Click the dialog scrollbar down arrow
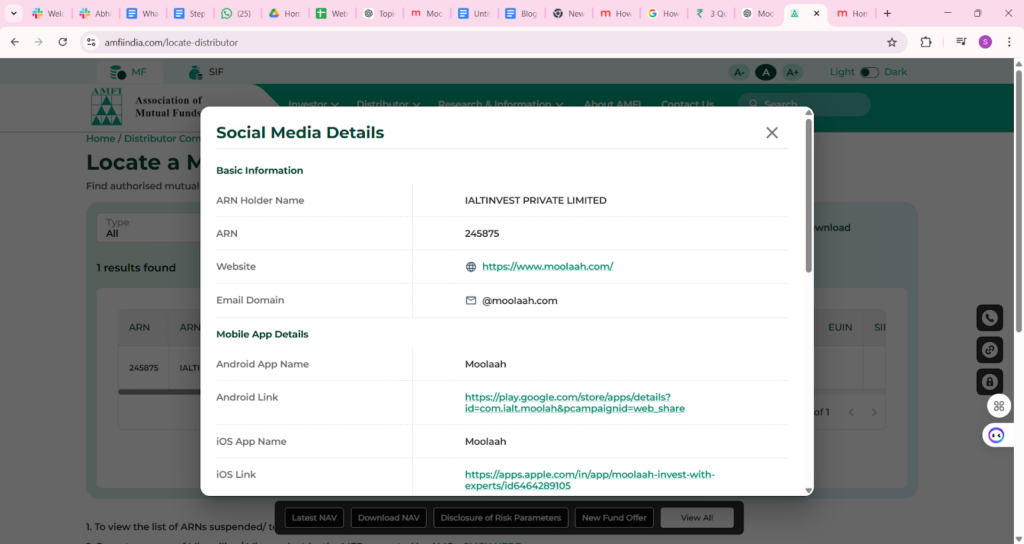1024x544 pixels. click(x=808, y=490)
